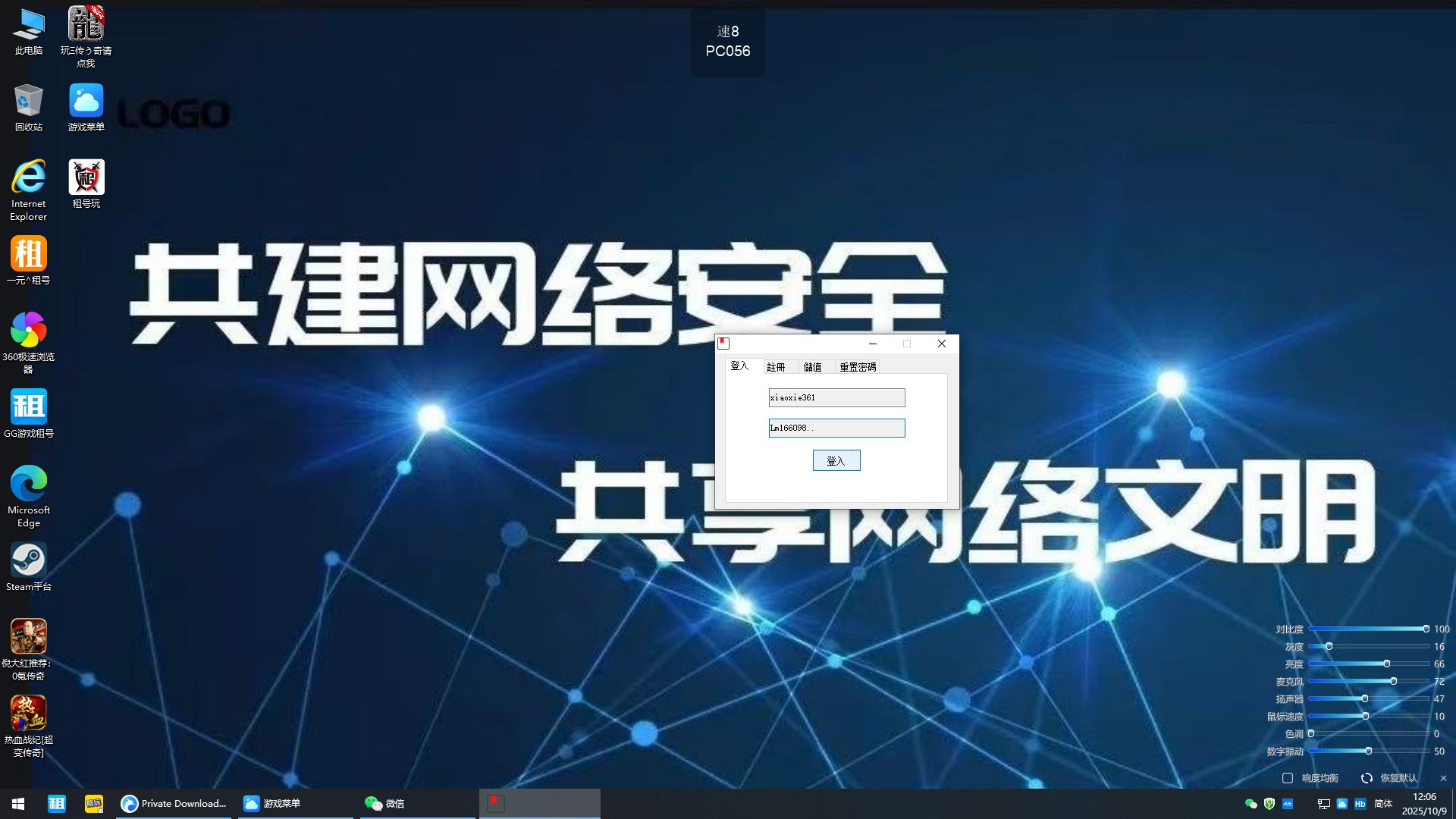Open the Microsoft Edge desktop icon
The width and height of the screenshot is (1456, 819).
28,484
